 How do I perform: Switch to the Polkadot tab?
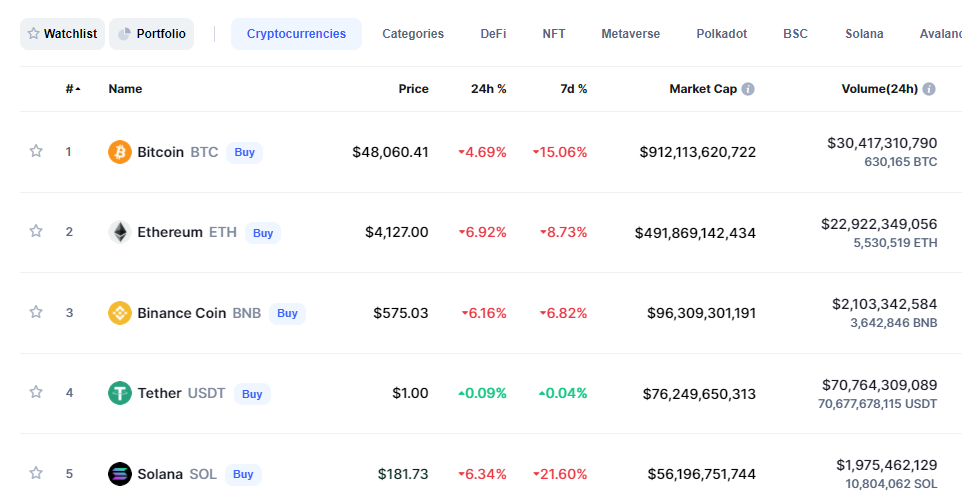pos(722,34)
